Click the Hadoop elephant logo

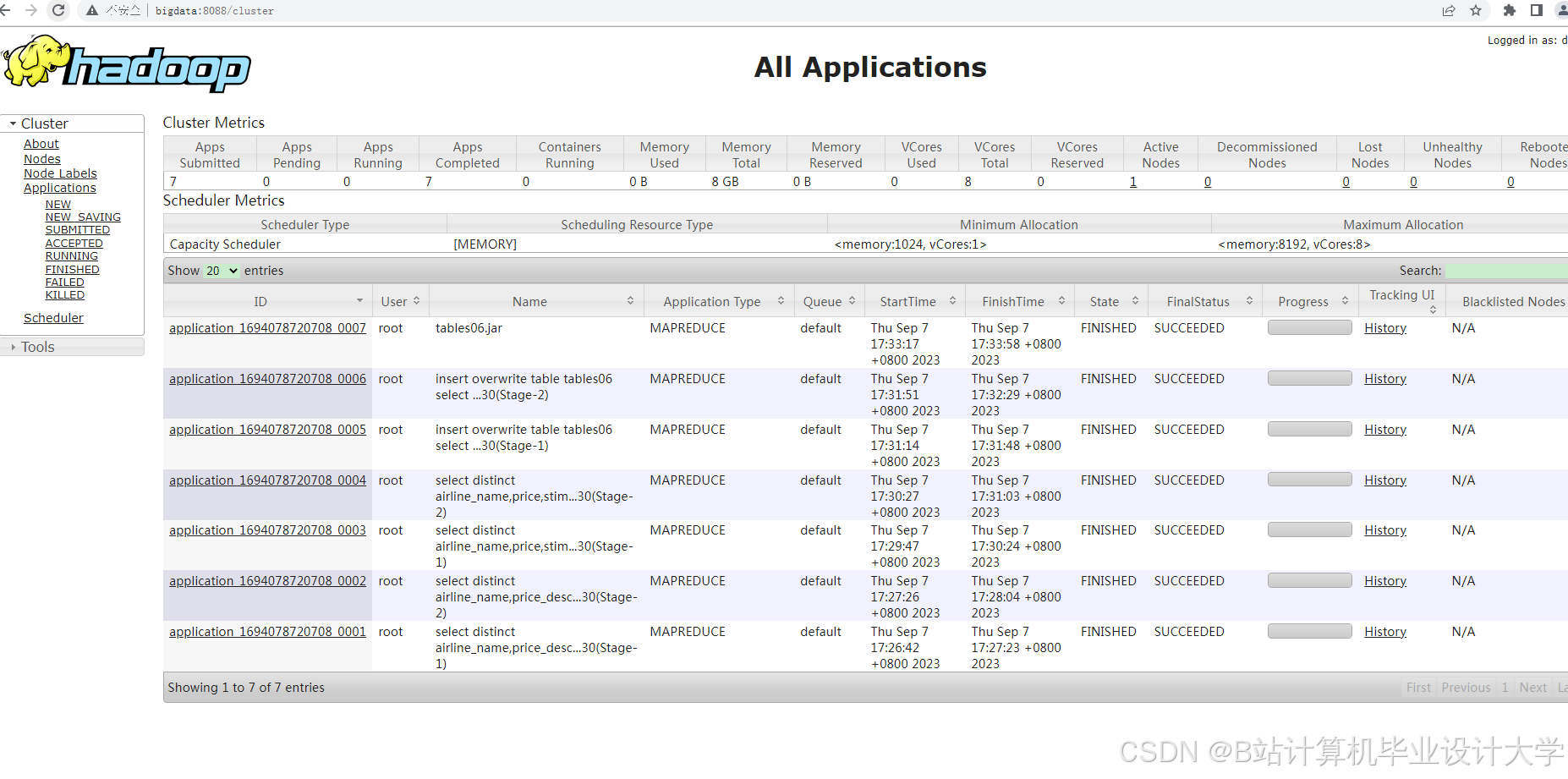tap(127, 63)
